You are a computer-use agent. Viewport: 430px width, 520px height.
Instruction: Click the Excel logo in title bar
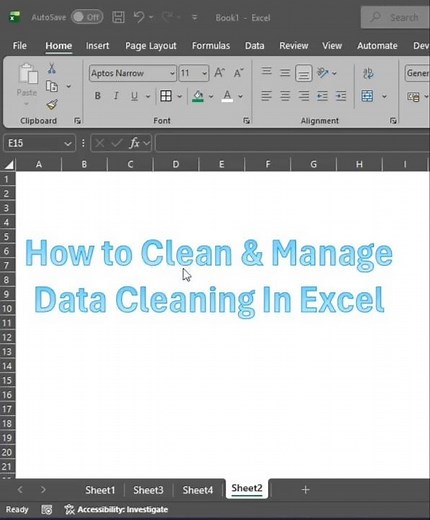tap(14, 17)
